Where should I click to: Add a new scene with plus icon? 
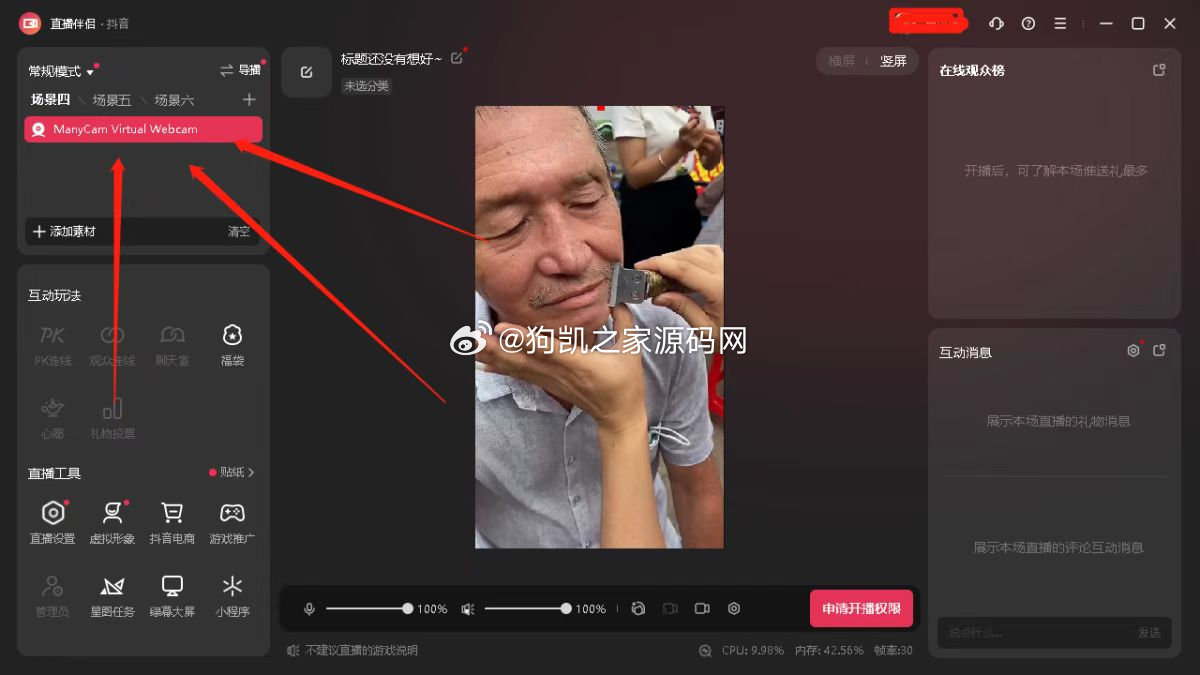click(249, 99)
